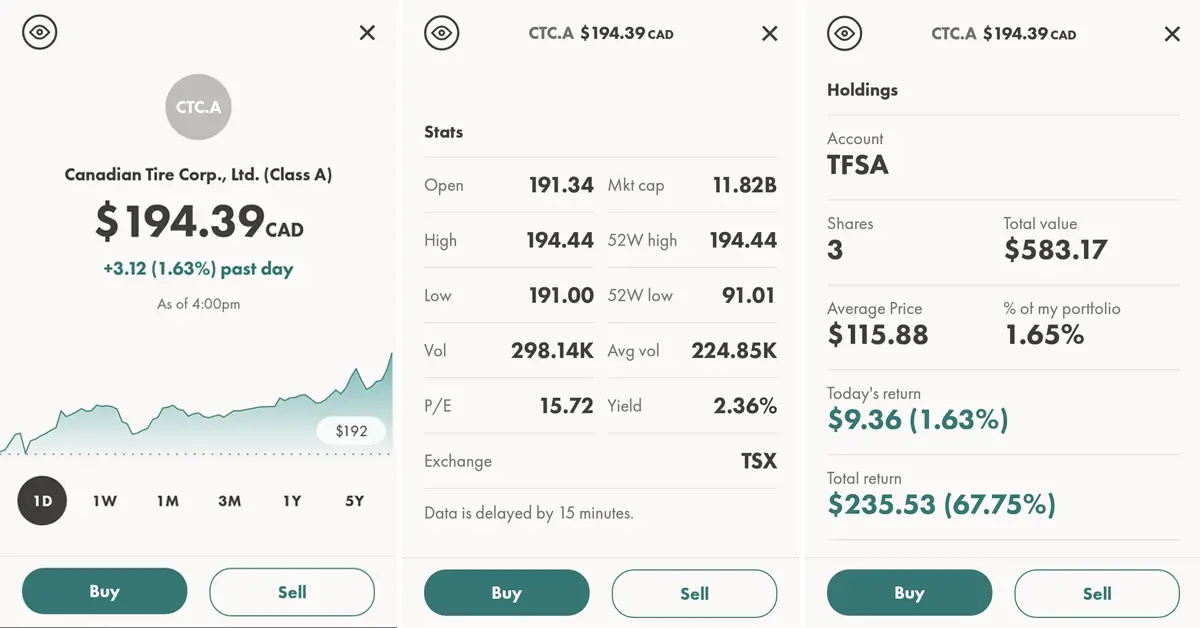Open the 3M price history view
Viewport: 1200px width, 628px height.
tap(230, 501)
